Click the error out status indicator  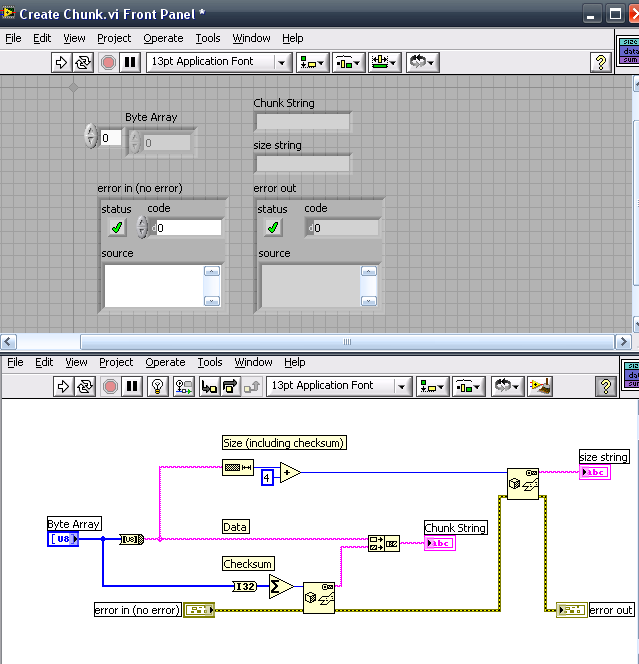[x=273, y=228]
